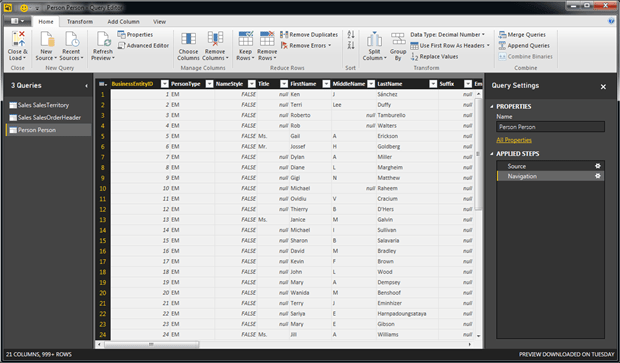Click the vertical scrollbar down arrow
Image resolution: width=620 pixels, height=363 pixels.
click(478, 336)
